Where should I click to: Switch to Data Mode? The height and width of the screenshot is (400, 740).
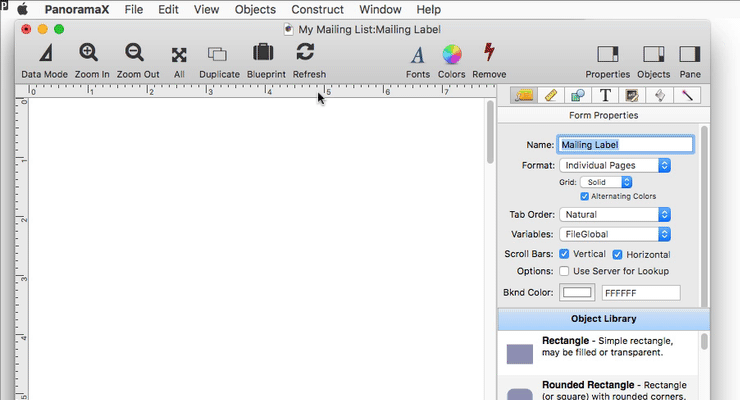(45, 60)
